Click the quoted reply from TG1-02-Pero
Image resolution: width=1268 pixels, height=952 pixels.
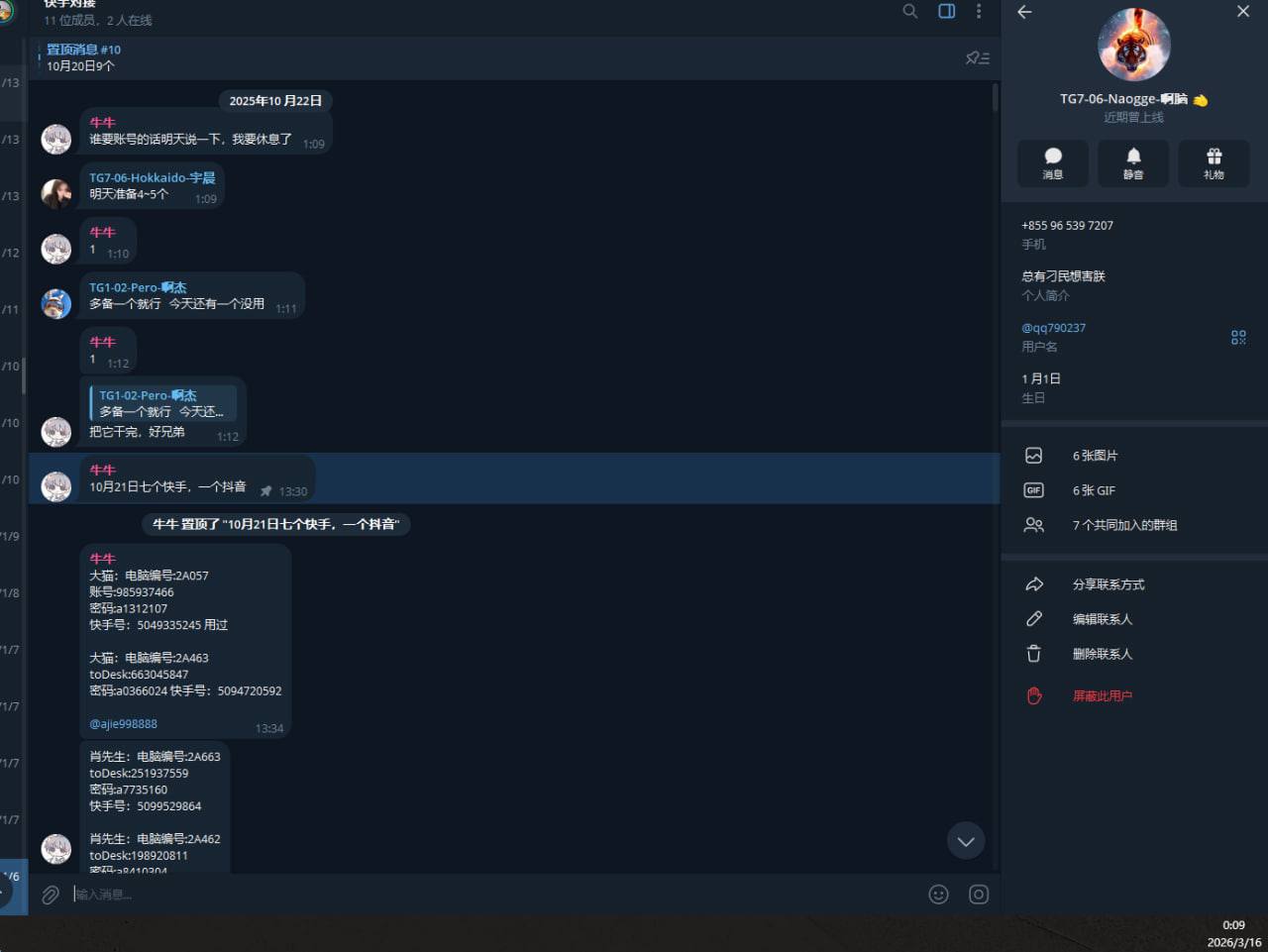[163, 403]
